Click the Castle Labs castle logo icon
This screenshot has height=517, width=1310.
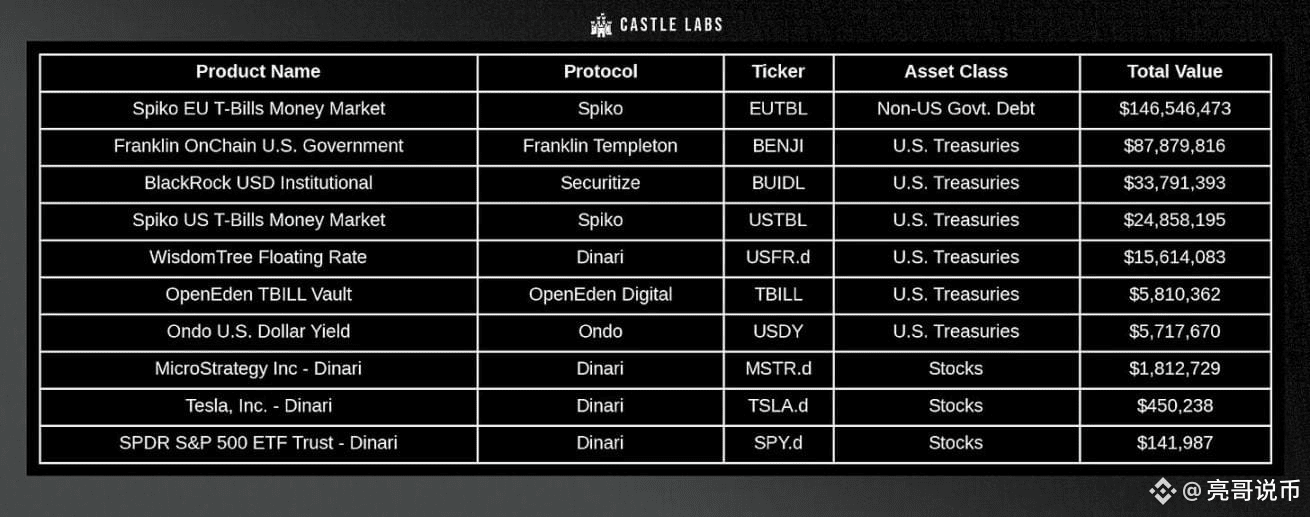click(x=601, y=24)
